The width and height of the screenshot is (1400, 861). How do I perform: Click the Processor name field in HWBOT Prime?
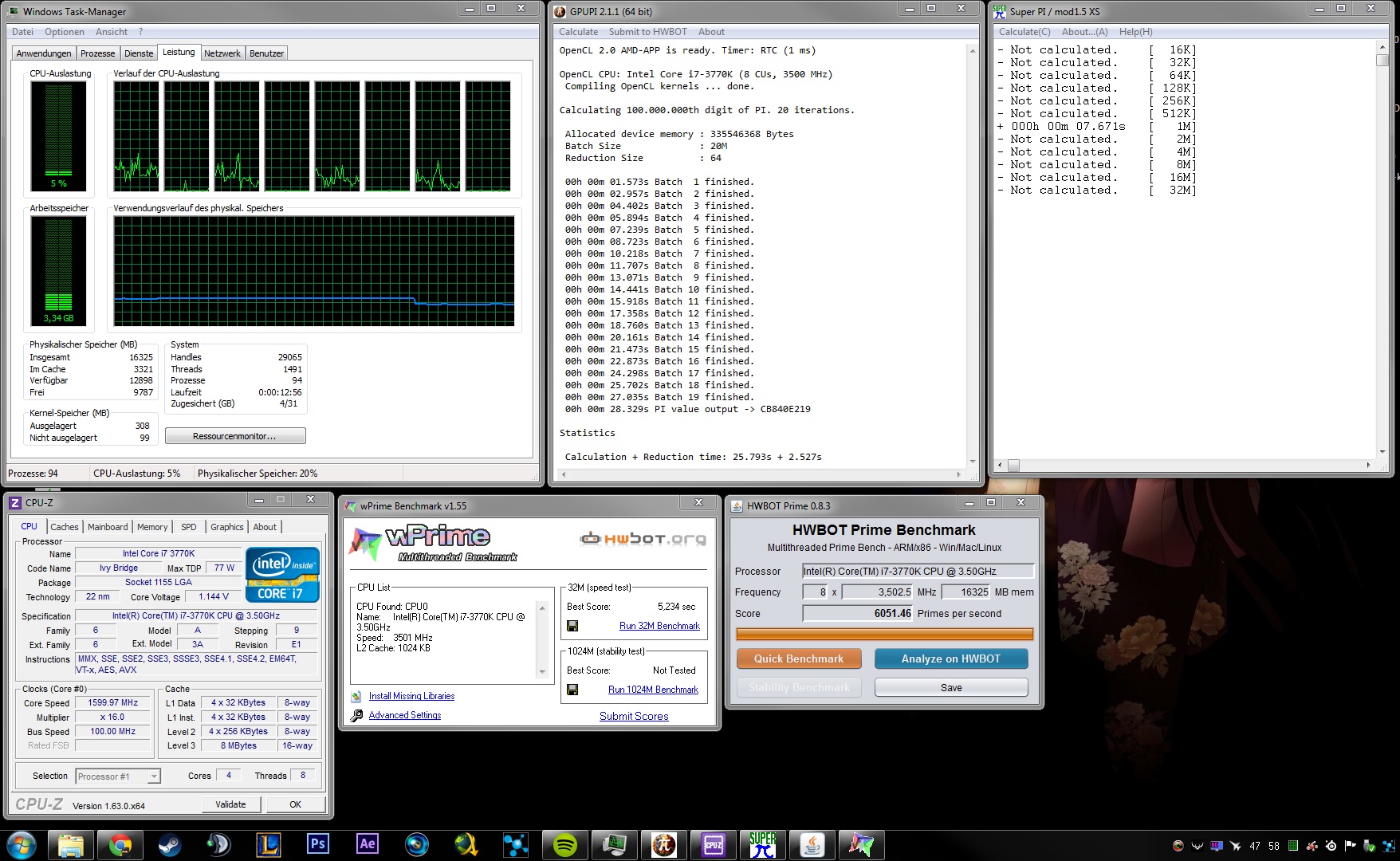[x=918, y=571]
